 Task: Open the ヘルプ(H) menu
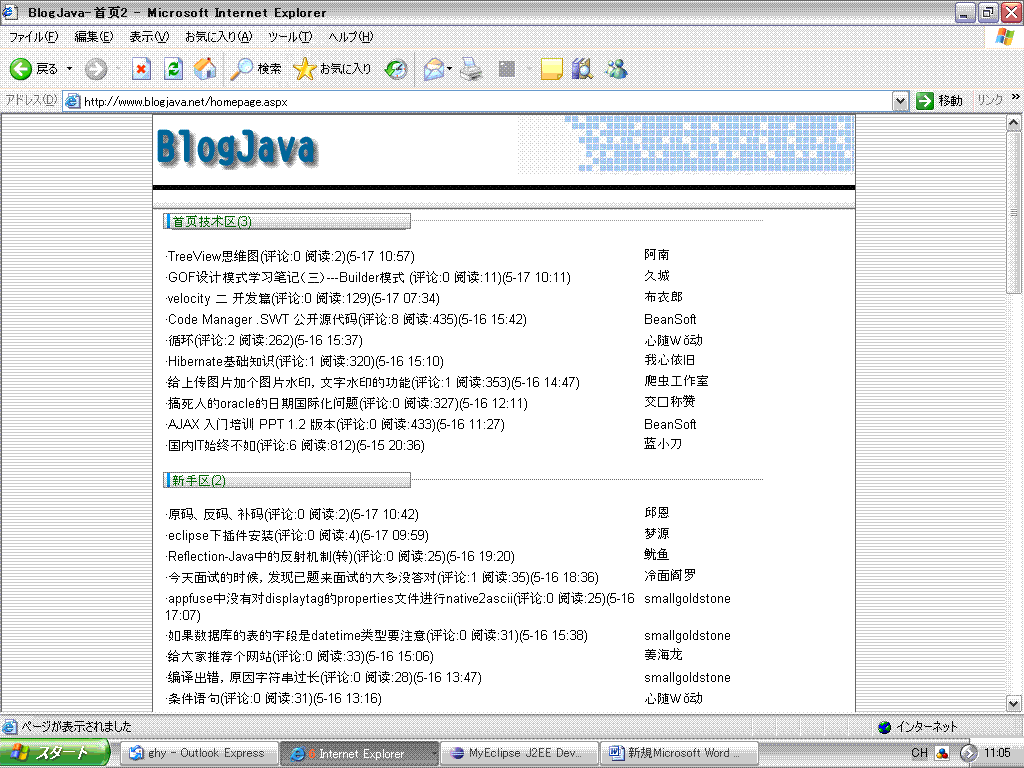click(351, 37)
